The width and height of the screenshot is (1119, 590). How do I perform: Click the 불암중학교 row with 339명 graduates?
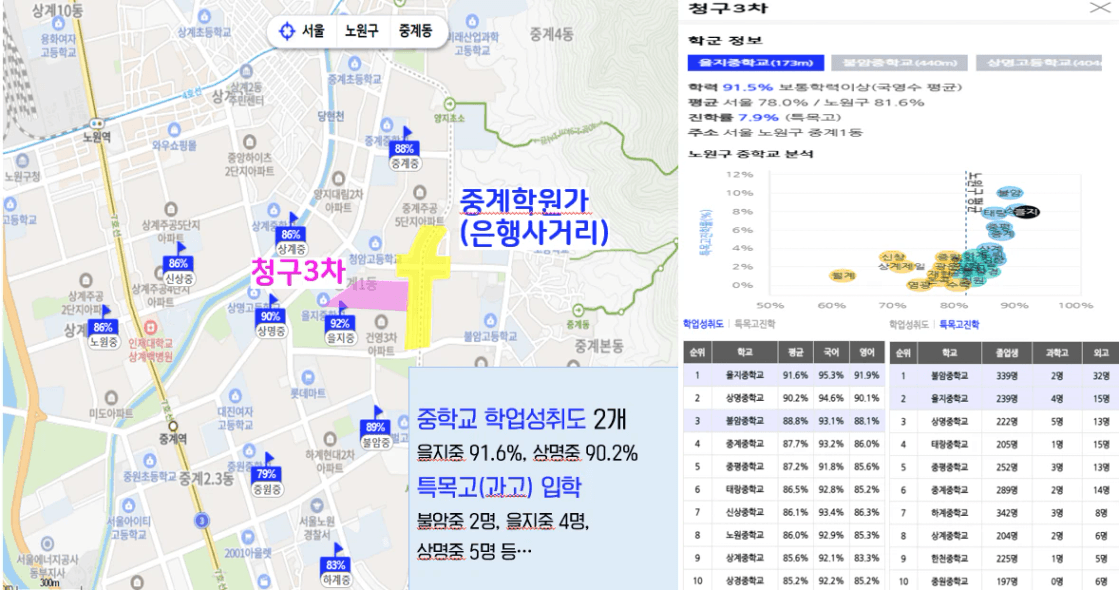point(1004,376)
